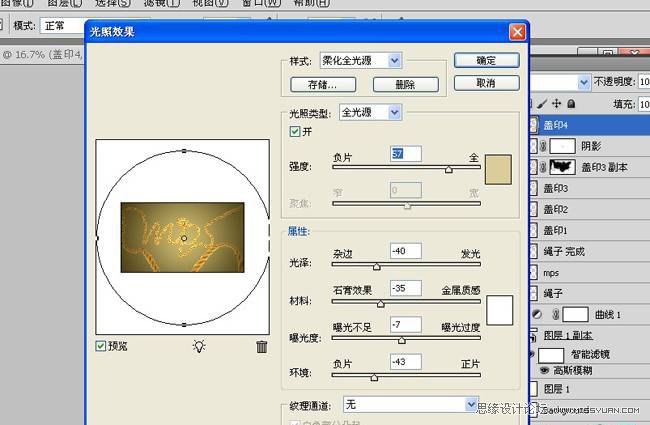The height and width of the screenshot is (425, 650).
Task: Click the 填充 fill field
Action: [x=644, y=104]
